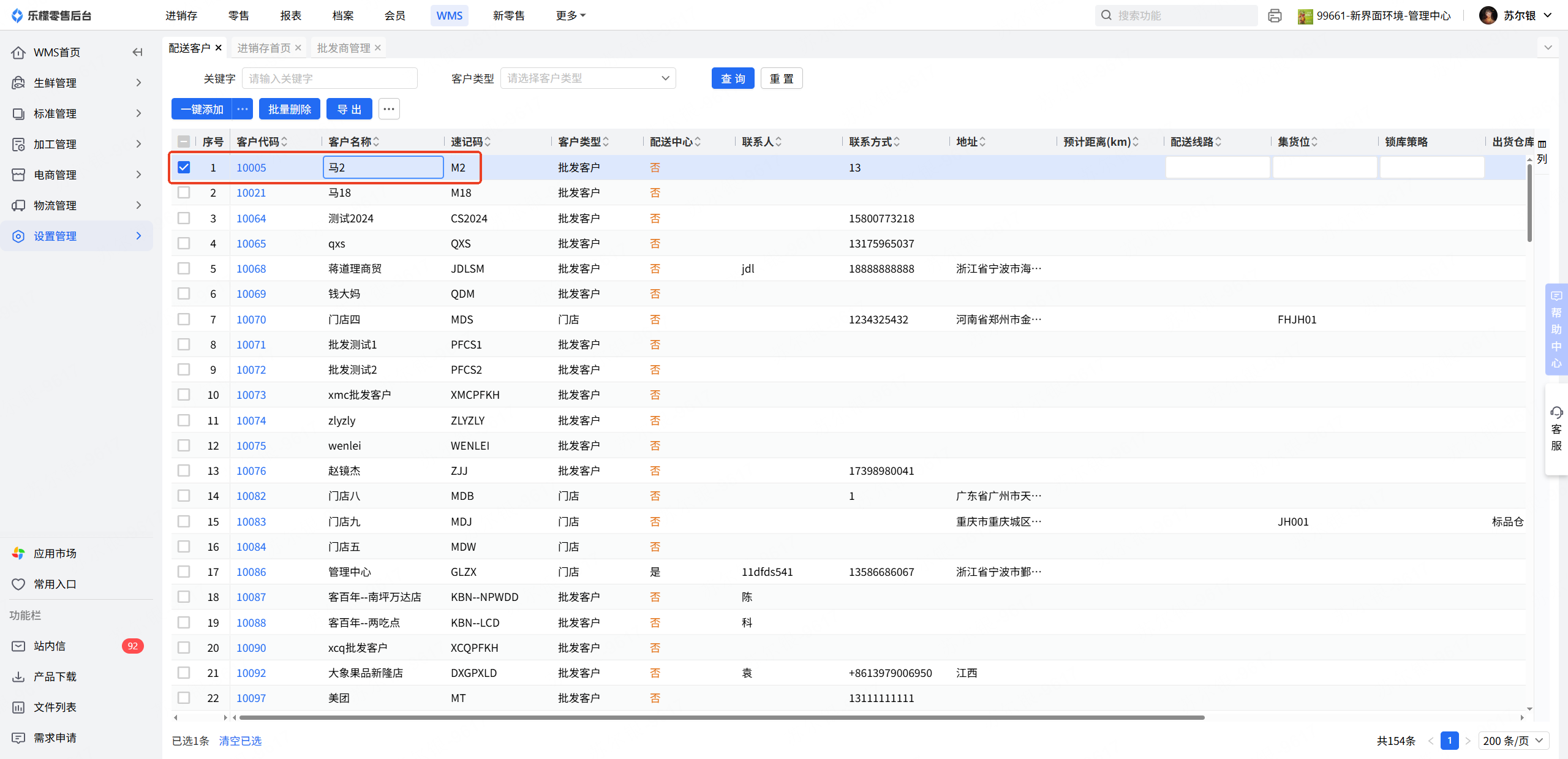
Task: Open 应用市场 from the sidebar
Action: [x=55, y=553]
